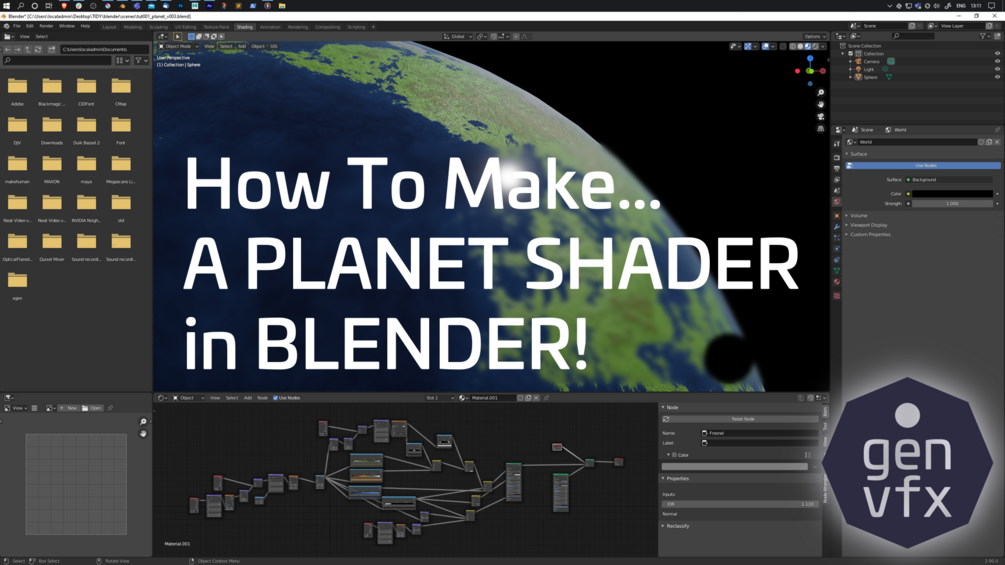This screenshot has height=565, width=1005.
Task: Click the file browser path field
Action: (x=104, y=49)
